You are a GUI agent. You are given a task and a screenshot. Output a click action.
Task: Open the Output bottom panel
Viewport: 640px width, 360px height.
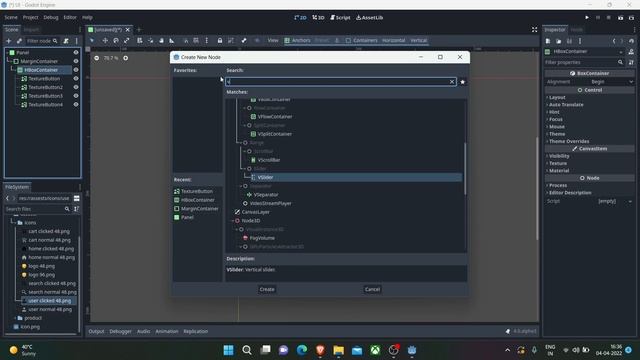pos(96,331)
